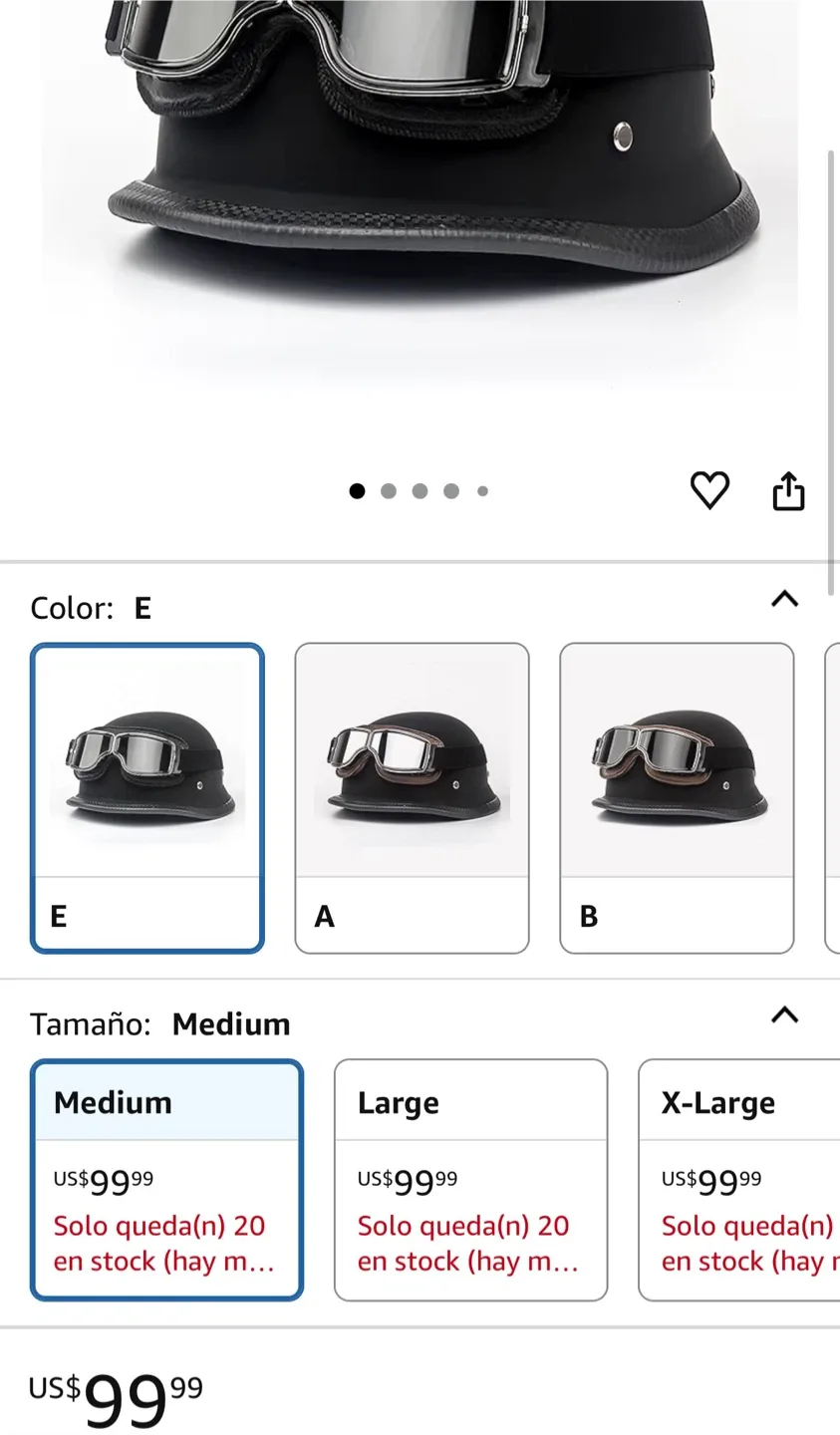Go to fourth image pagination dot
Viewport: 840px width, 1435px height.
pos(451,491)
